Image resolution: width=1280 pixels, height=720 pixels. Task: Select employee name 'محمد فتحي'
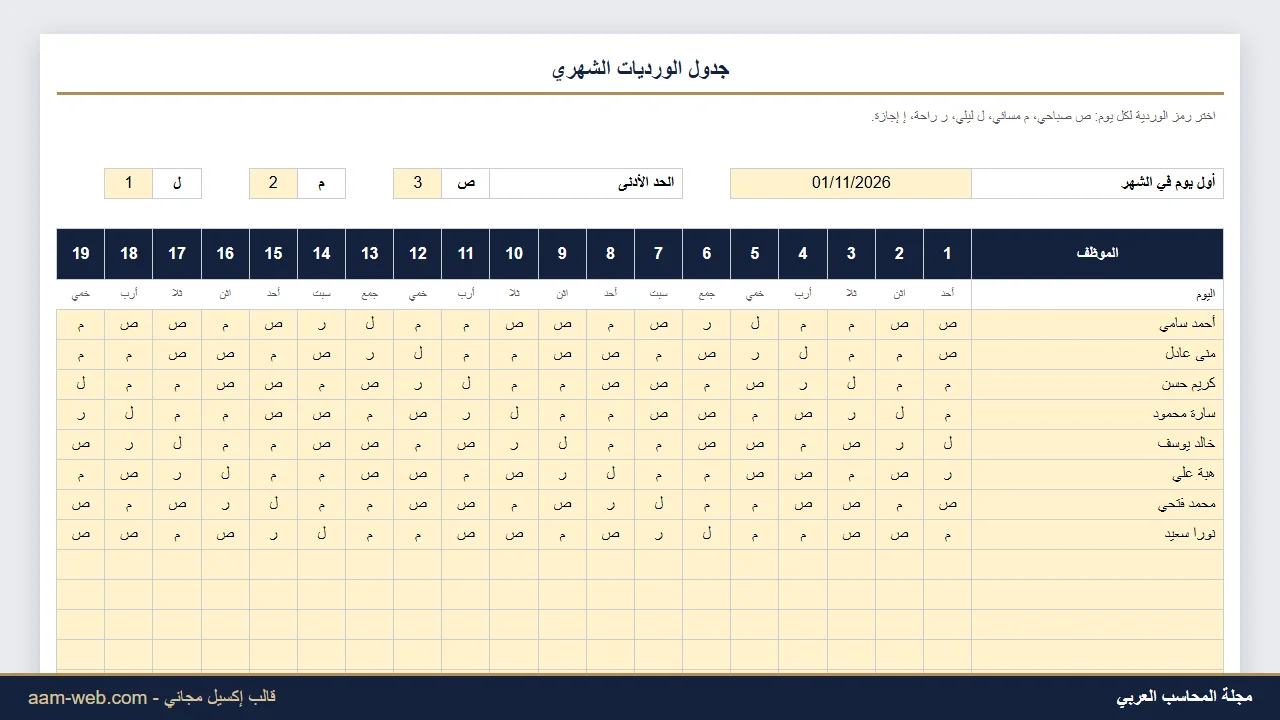point(1097,504)
